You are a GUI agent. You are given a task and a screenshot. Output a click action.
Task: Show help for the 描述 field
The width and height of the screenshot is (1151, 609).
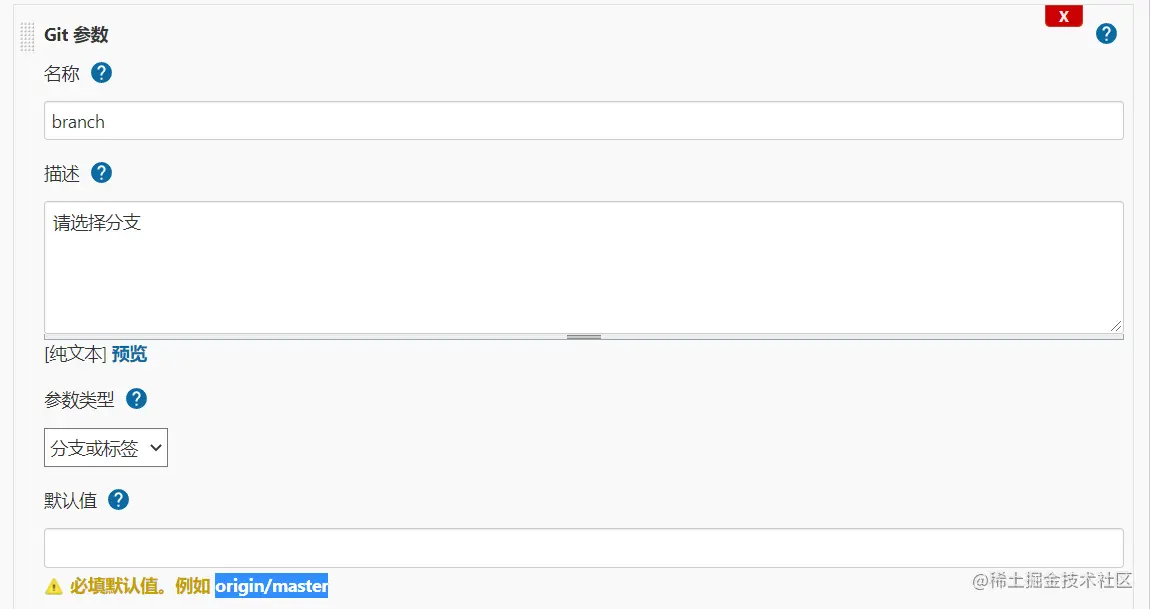pos(101,173)
